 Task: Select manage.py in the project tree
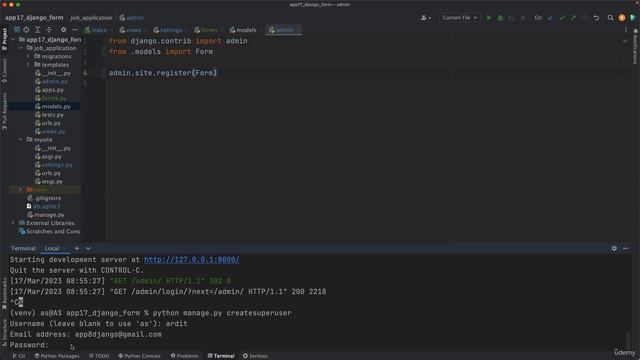click(x=49, y=215)
